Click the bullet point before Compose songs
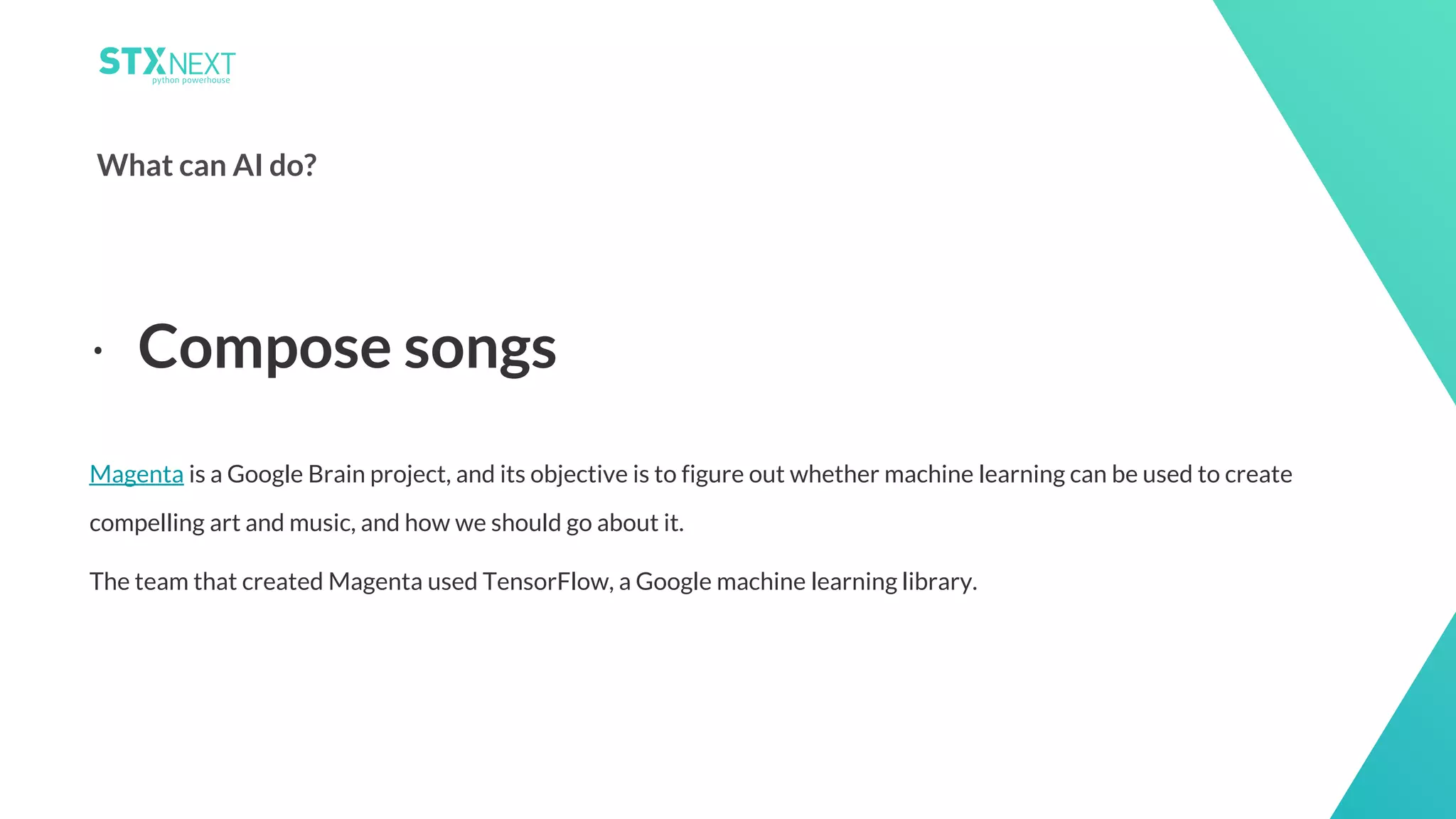The height and width of the screenshot is (819, 1456). 98,350
